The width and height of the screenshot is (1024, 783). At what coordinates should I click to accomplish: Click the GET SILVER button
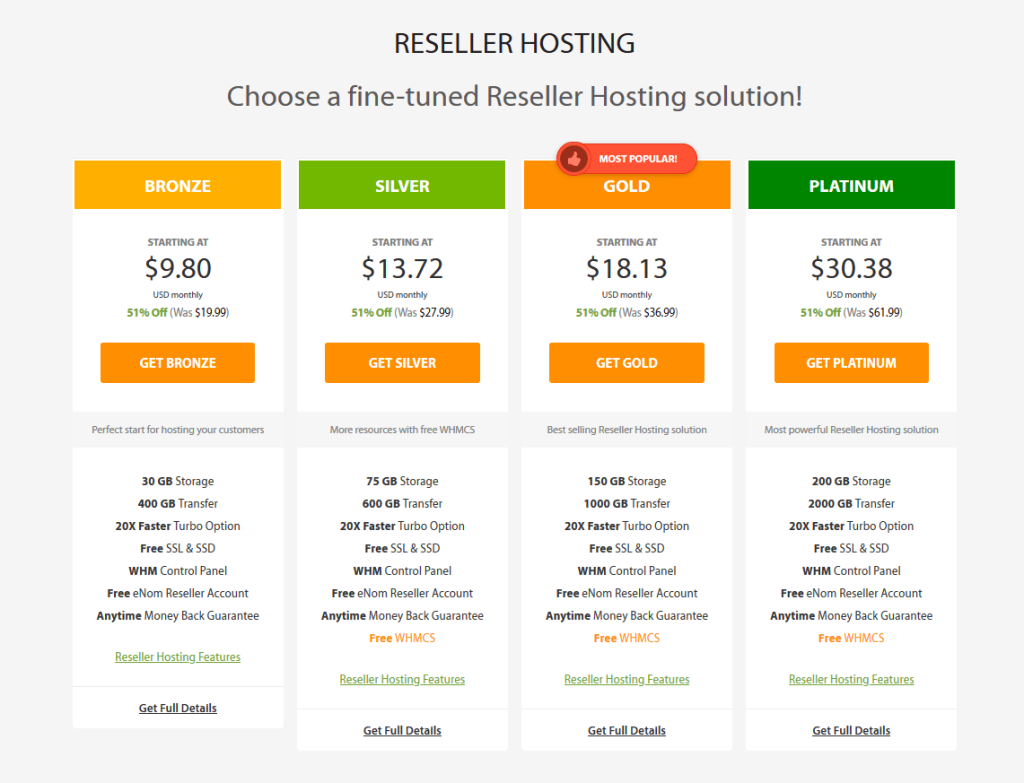pyautogui.click(x=402, y=363)
